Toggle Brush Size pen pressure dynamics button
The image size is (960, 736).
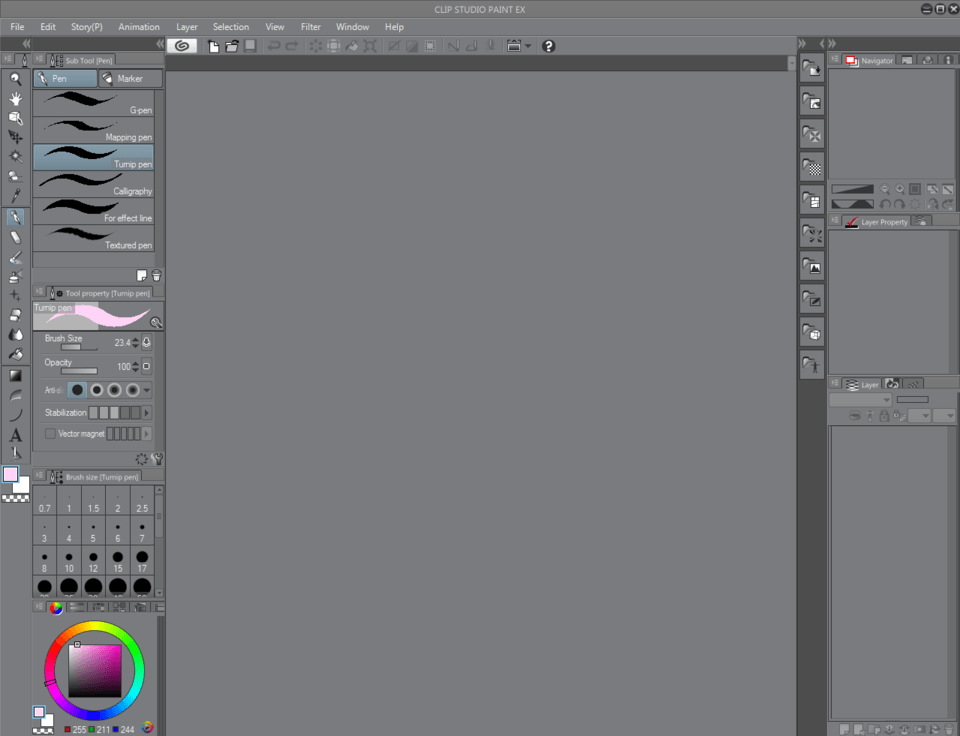[147, 343]
